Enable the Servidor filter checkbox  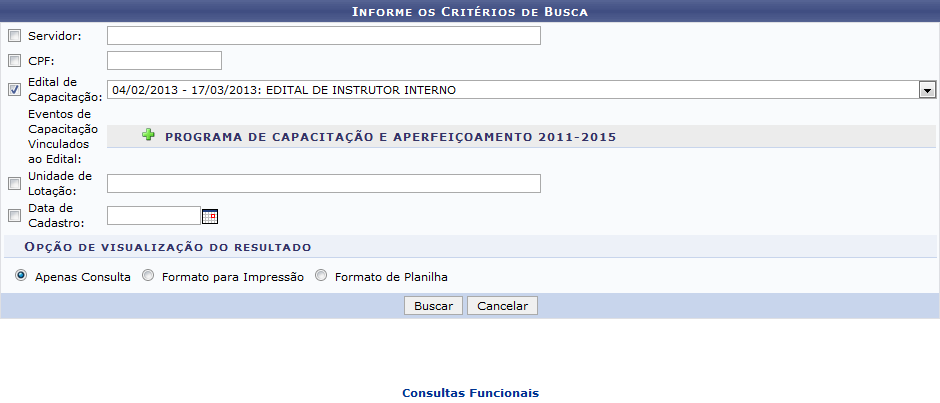14,36
